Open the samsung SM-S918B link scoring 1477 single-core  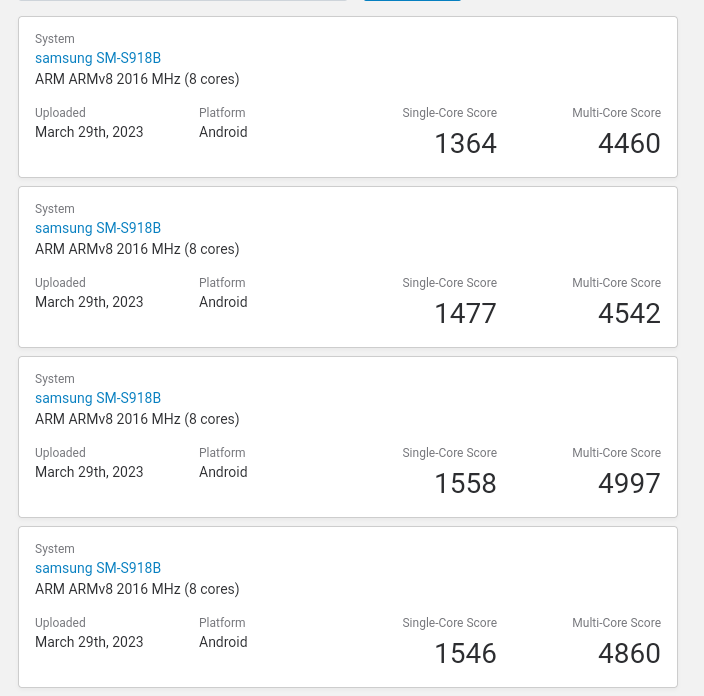point(98,228)
